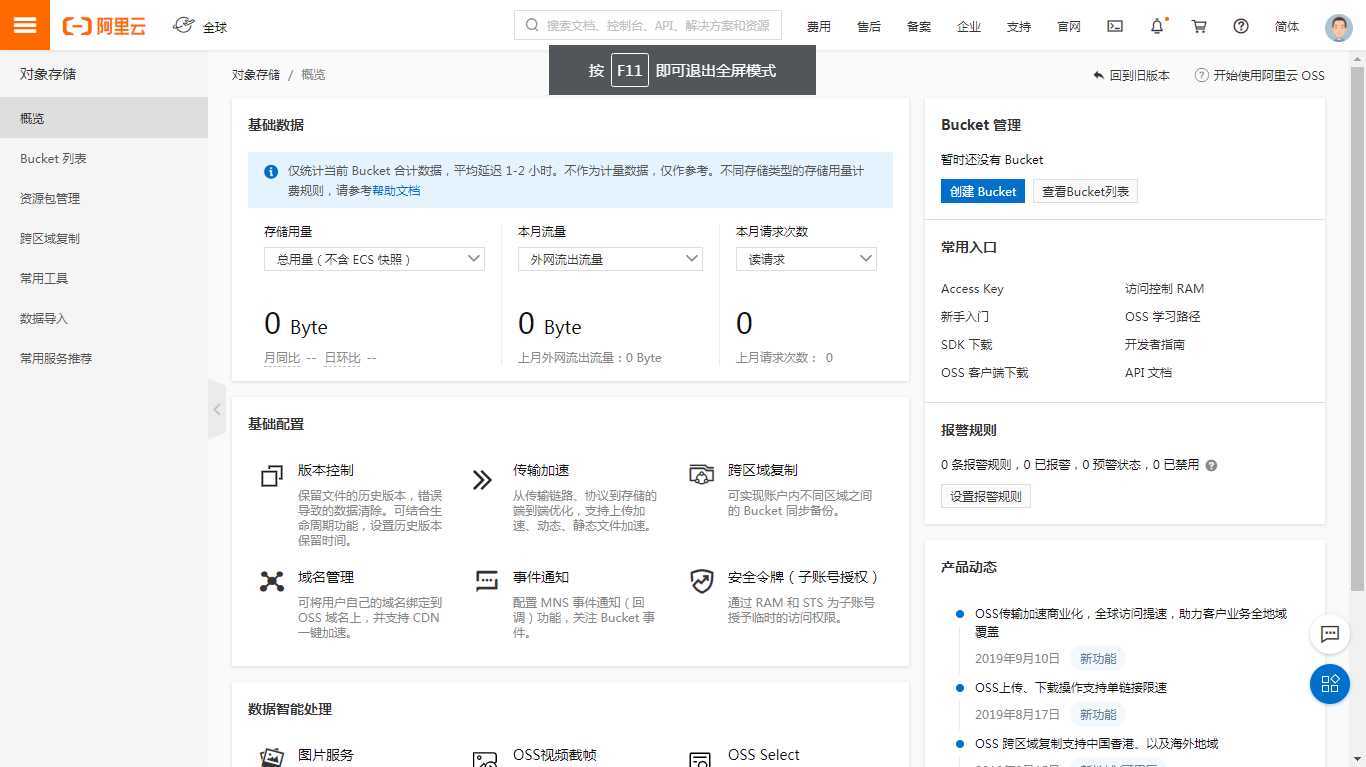Open the OSS 学习路径 link
1366x767 pixels.
(x=1162, y=316)
